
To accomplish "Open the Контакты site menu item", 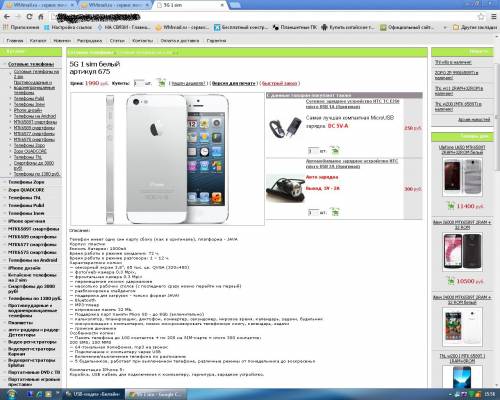I will click(x=143, y=41).
